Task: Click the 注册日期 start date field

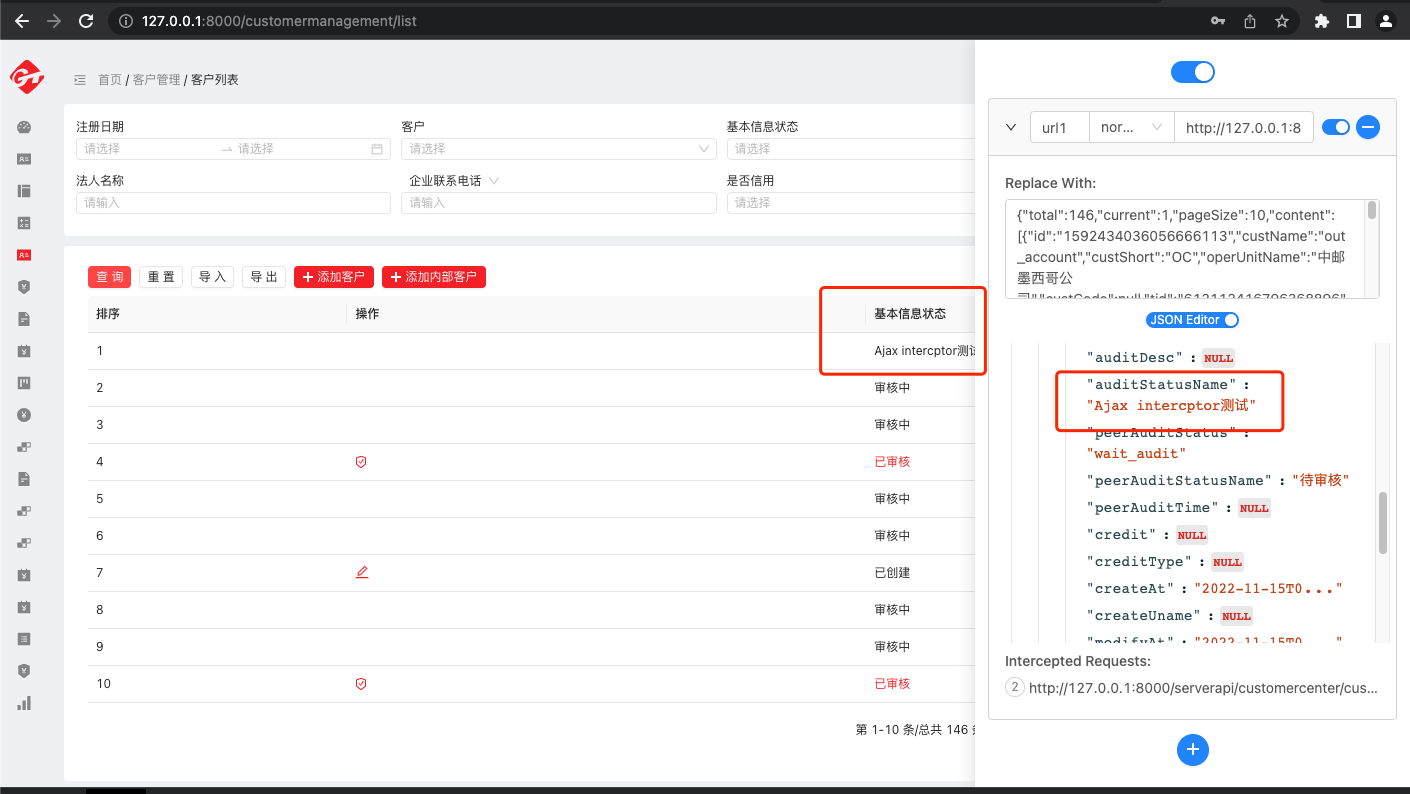Action: point(148,149)
